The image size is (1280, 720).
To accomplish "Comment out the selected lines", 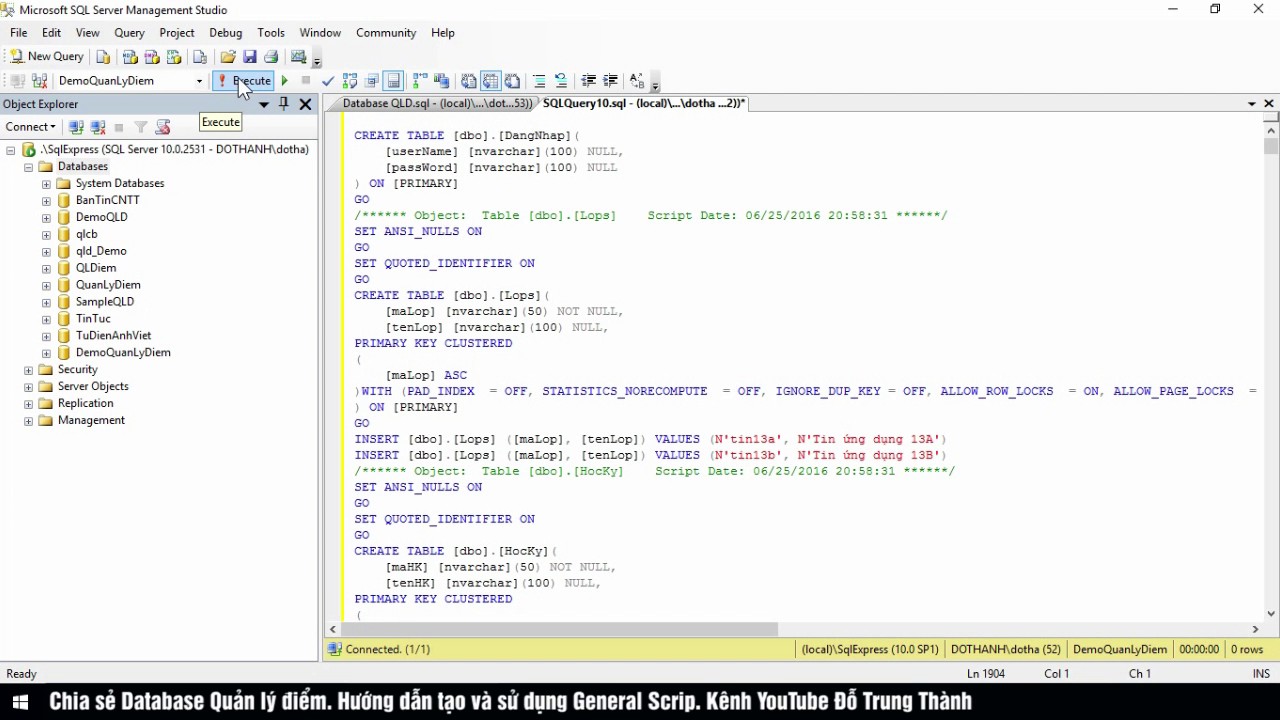I will [539, 81].
